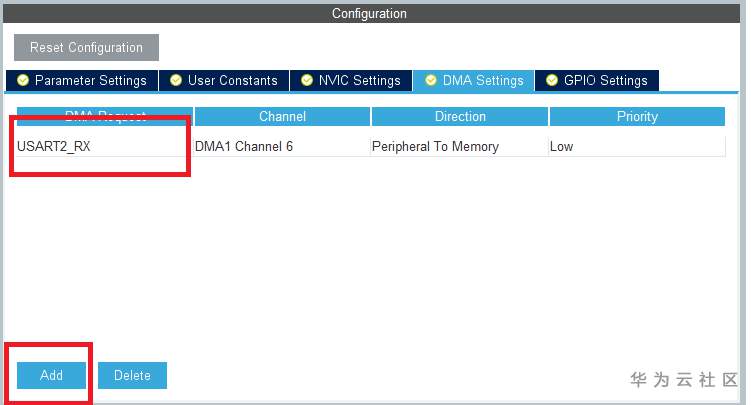Image resolution: width=751 pixels, height=405 pixels.
Task: Switch to the Parameter Settings tab
Action: click(x=90, y=80)
